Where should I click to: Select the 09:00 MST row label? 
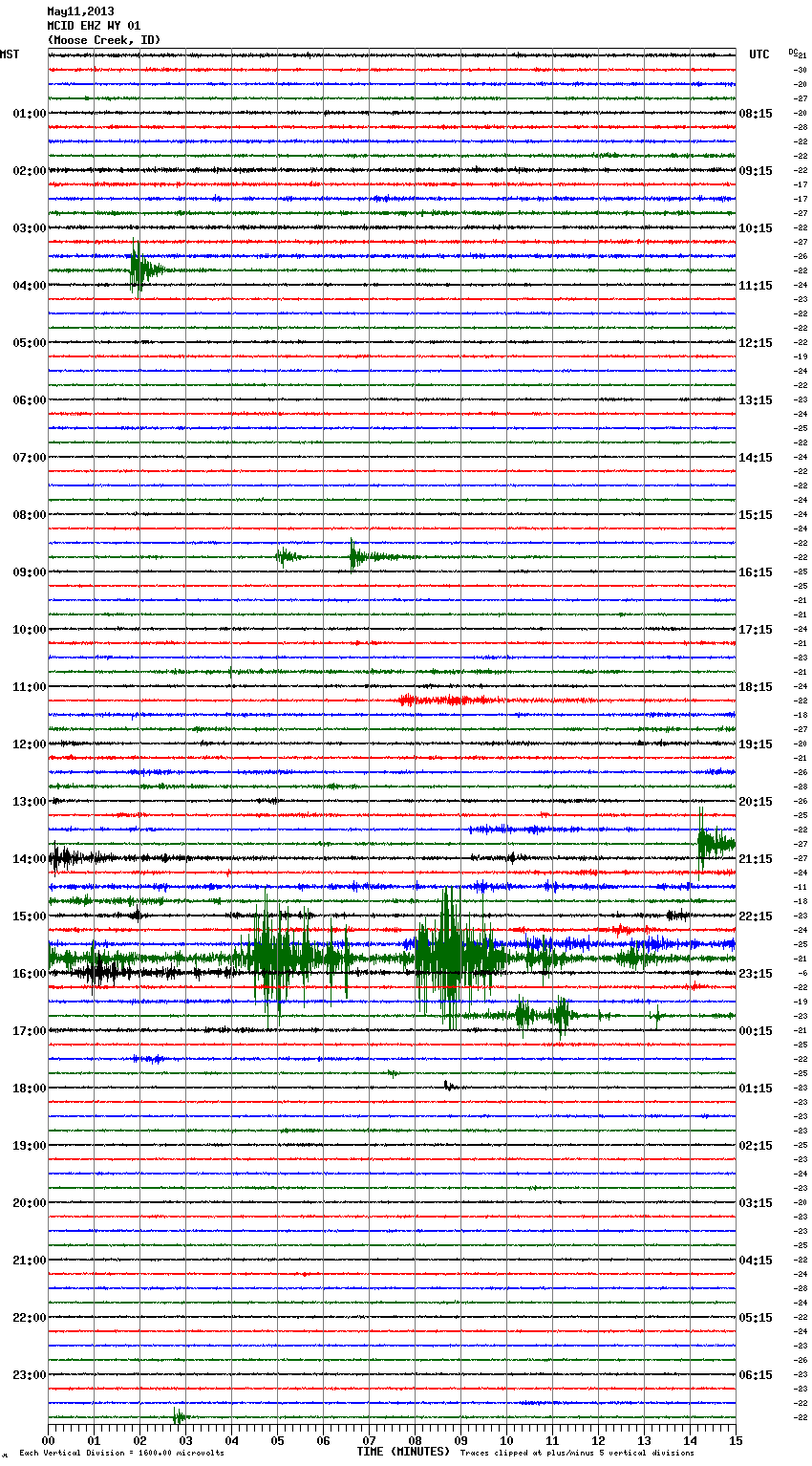point(30,572)
